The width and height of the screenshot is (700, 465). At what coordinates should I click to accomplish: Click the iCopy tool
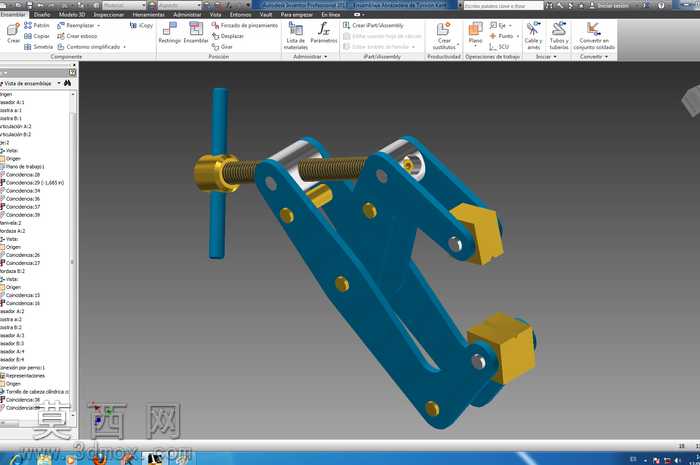pos(141,25)
